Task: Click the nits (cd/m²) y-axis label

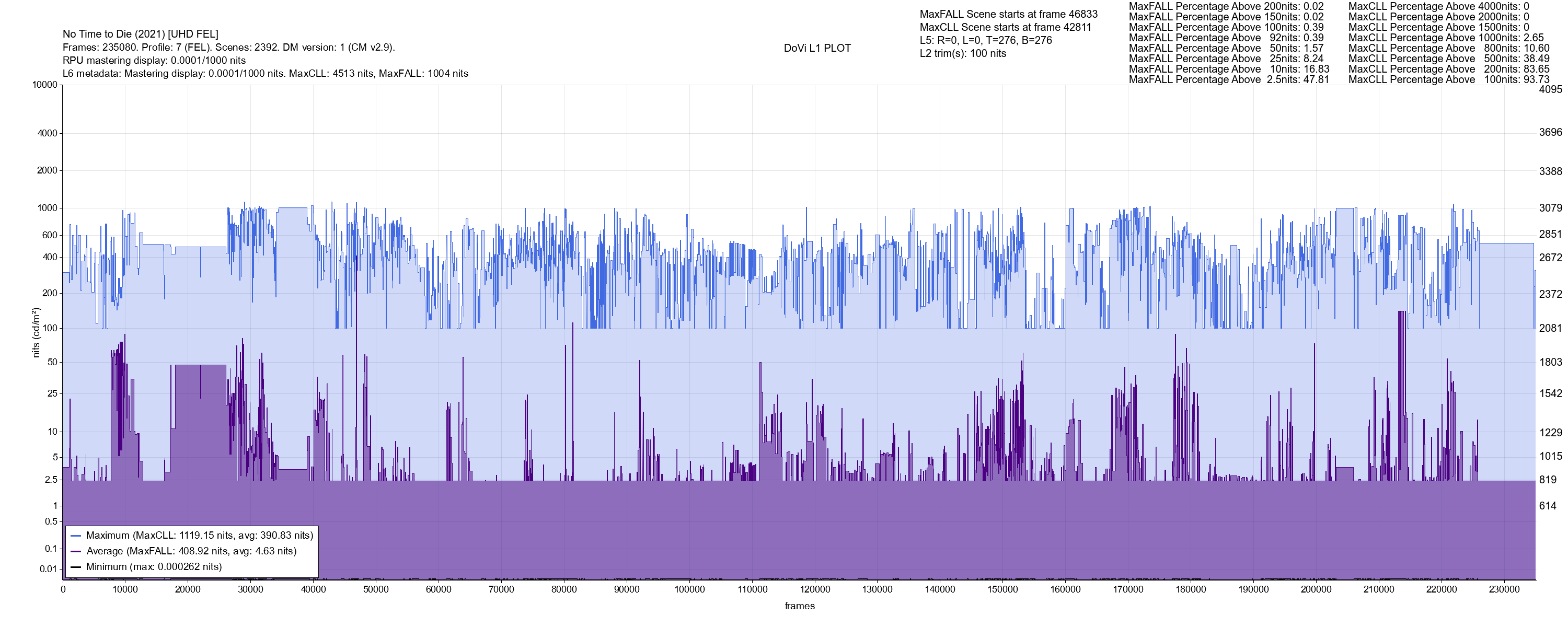Action: (36, 332)
